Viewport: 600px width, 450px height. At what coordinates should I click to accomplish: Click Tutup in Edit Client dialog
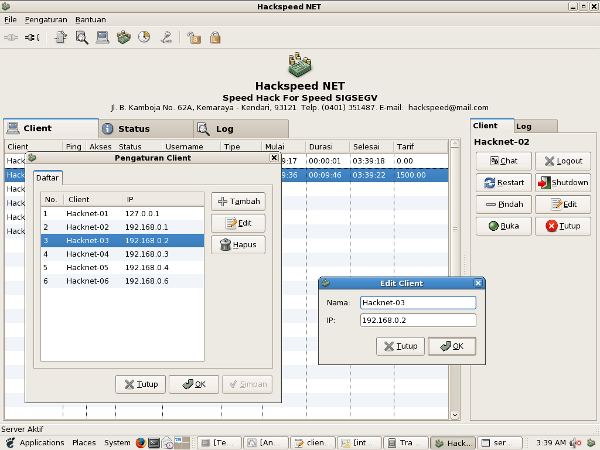tap(400, 346)
